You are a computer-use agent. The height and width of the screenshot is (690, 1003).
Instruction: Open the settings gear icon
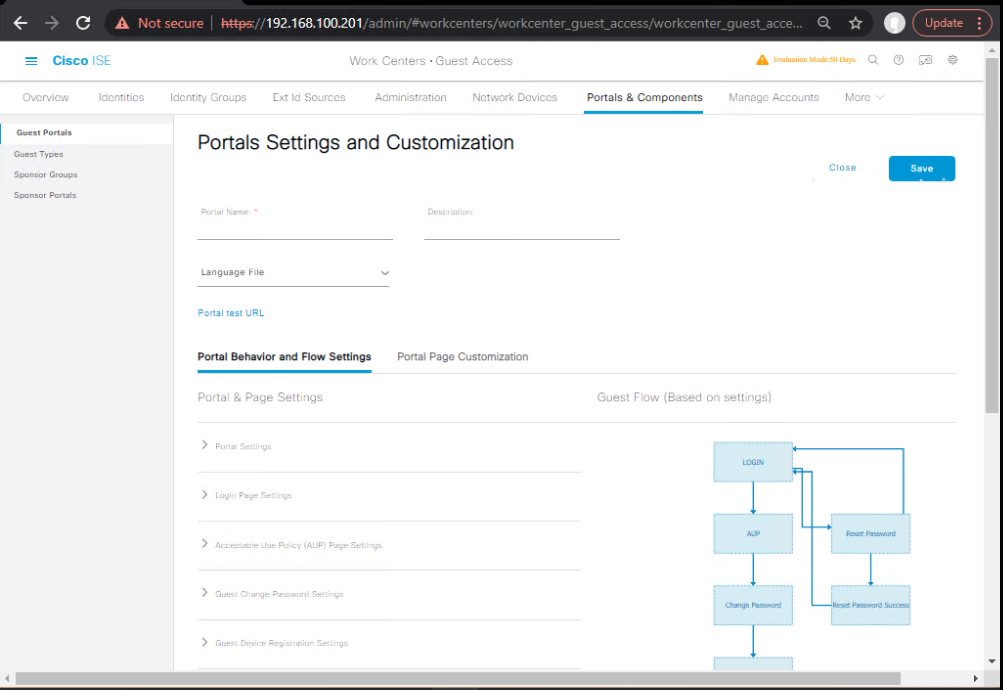coord(952,60)
